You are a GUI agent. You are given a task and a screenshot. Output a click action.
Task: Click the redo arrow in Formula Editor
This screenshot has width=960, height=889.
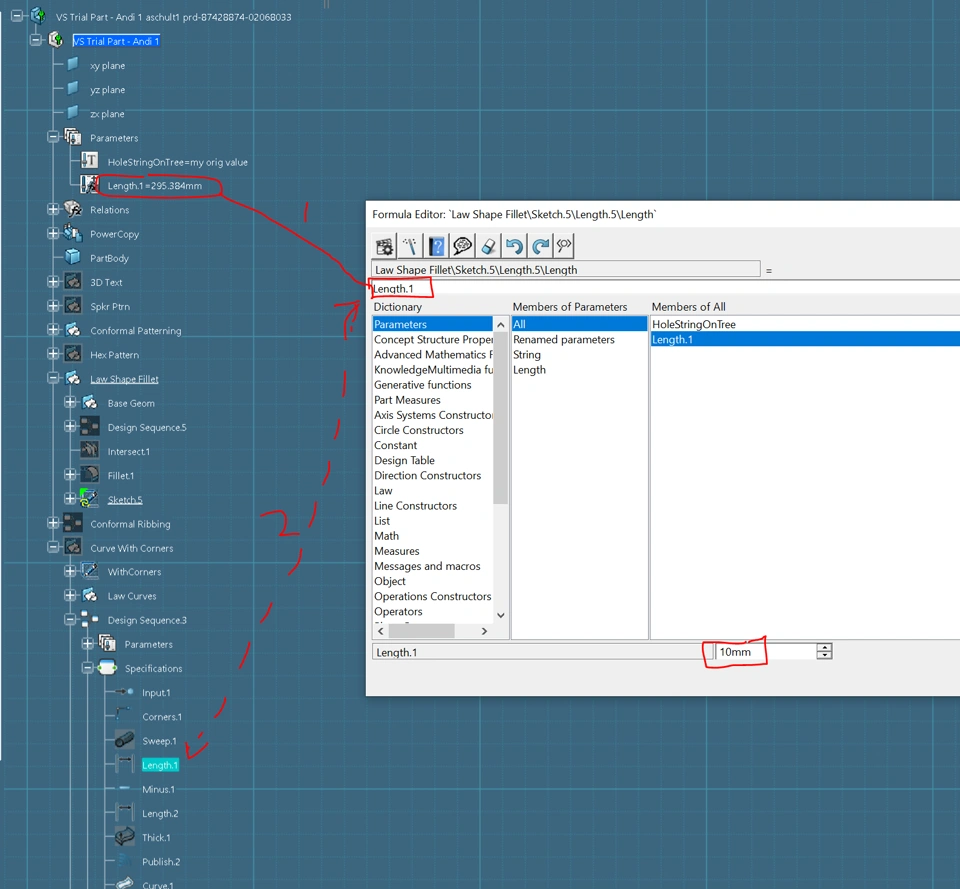(x=540, y=246)
